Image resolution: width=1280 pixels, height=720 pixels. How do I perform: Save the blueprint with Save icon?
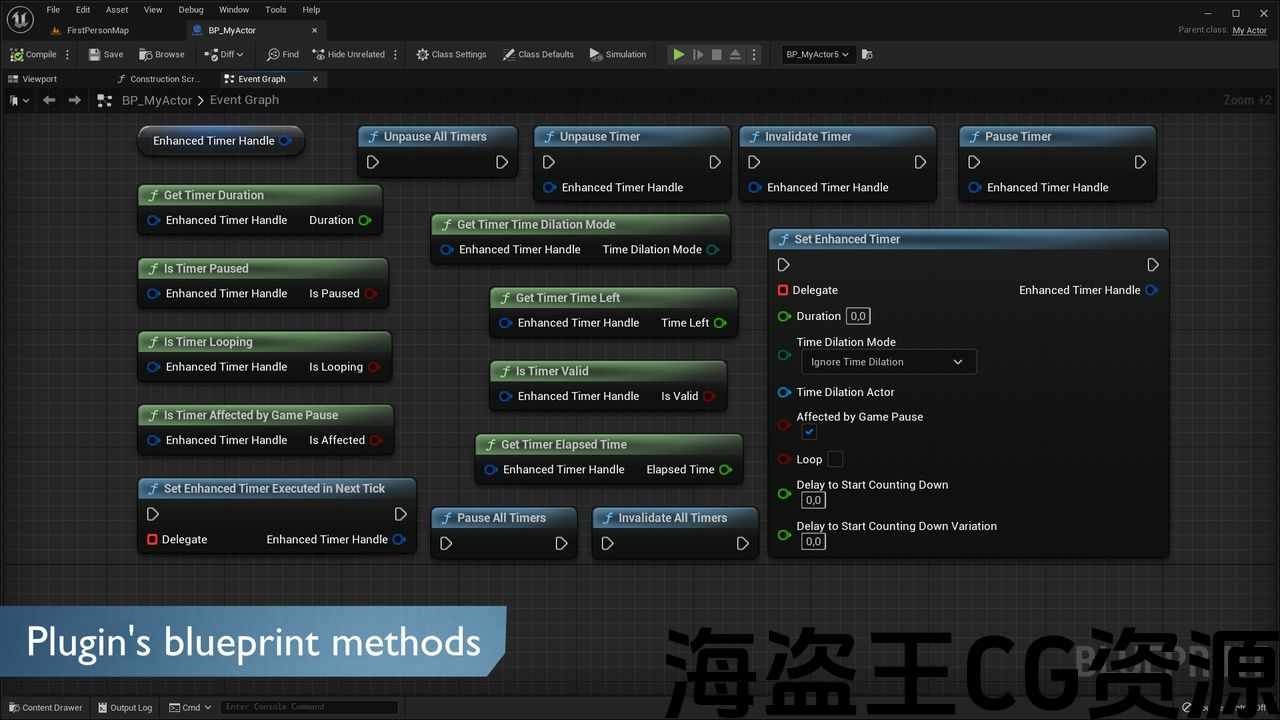coord(106,55)
